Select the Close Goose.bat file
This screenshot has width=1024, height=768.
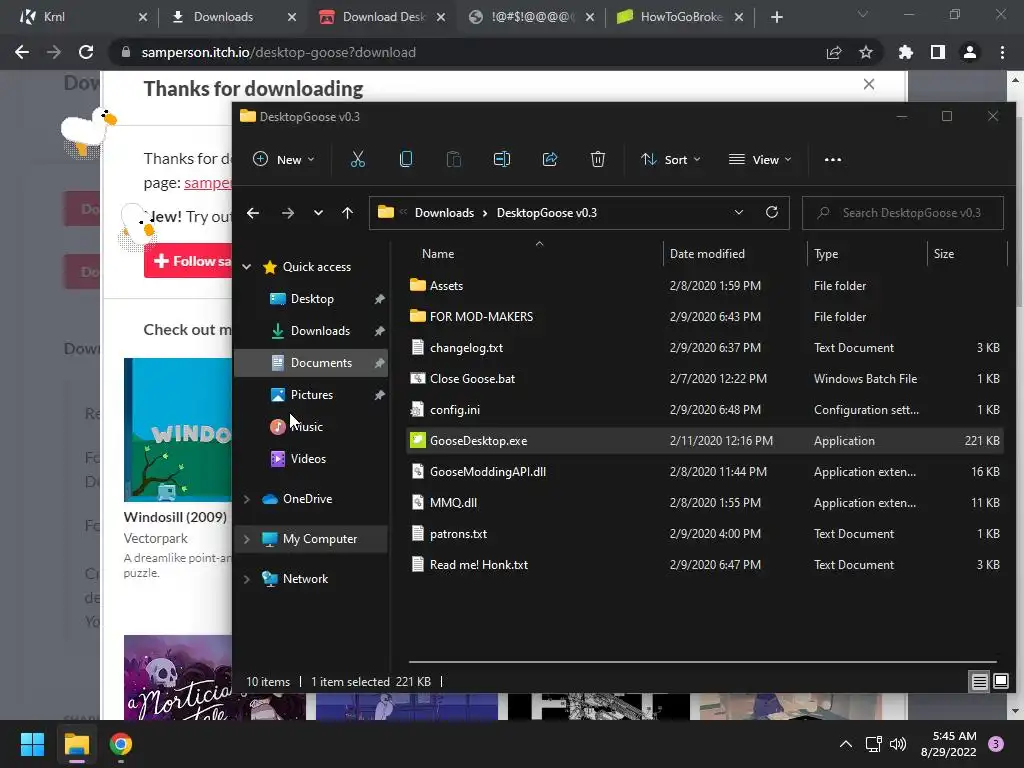(705, 379)
